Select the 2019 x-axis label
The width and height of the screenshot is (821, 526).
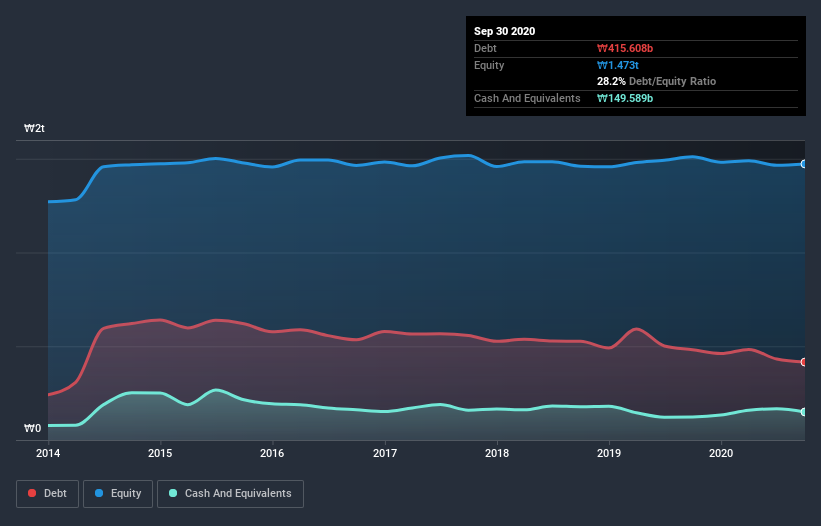609,453
